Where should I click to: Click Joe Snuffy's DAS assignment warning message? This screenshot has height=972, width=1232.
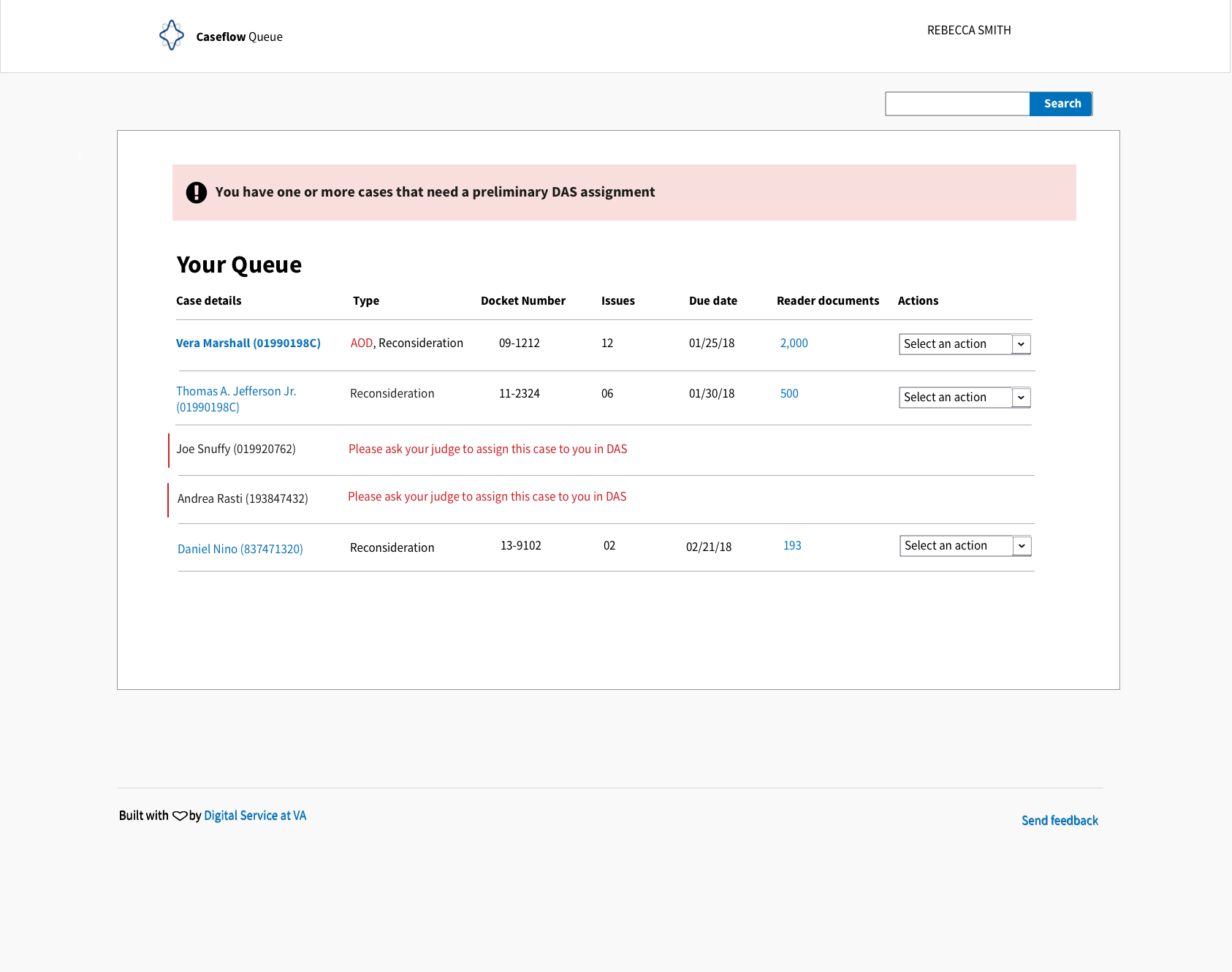pos(487,449)
